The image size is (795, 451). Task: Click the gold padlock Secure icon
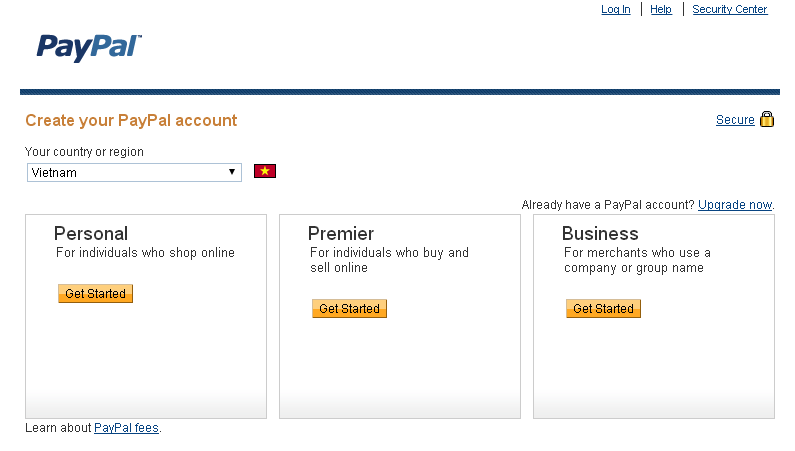click(767, 119)
